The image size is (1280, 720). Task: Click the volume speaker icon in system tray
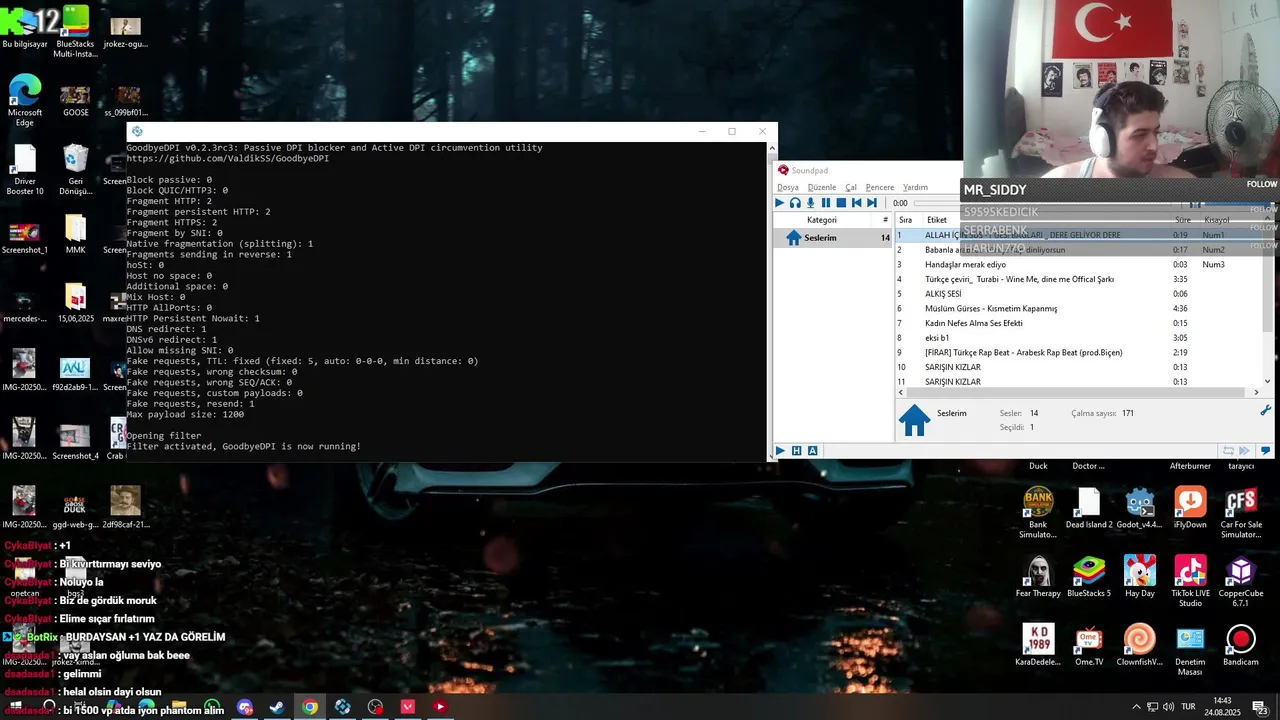(x=1168, y=706)
